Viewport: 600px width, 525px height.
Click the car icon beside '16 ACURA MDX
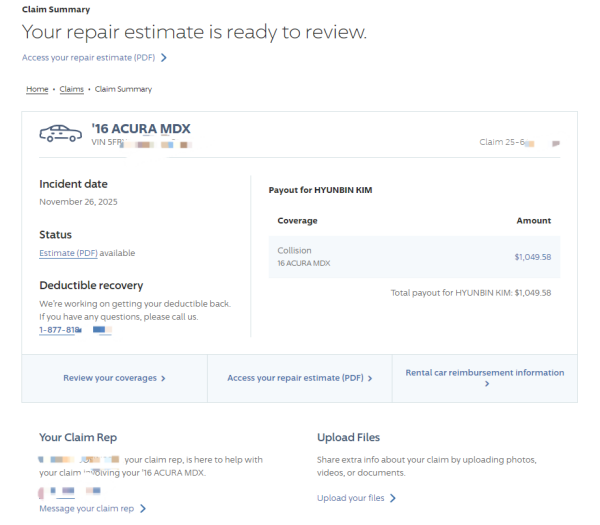[60, 133]
